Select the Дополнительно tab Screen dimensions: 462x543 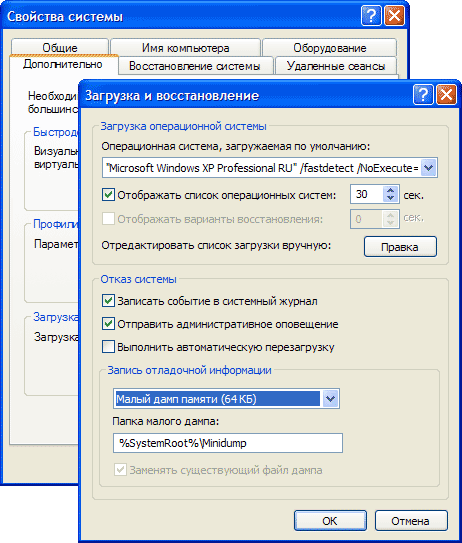click(x=63, y=64)
